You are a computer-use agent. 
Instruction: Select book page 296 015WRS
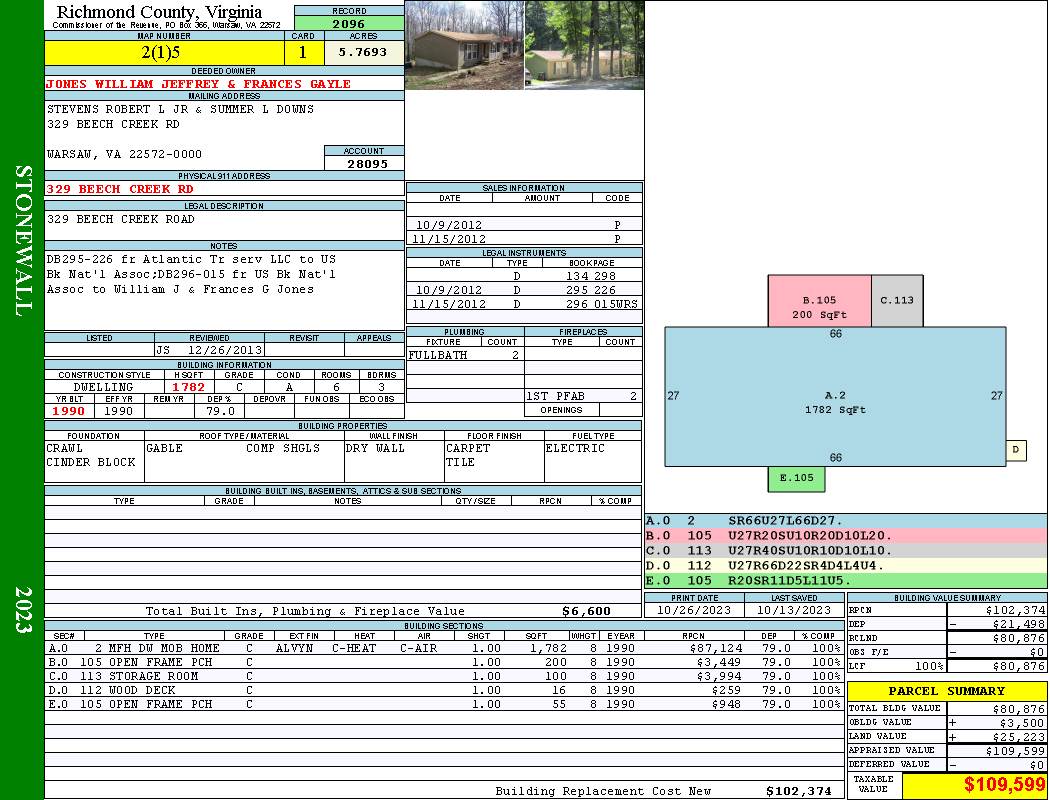tap(601, 304)
